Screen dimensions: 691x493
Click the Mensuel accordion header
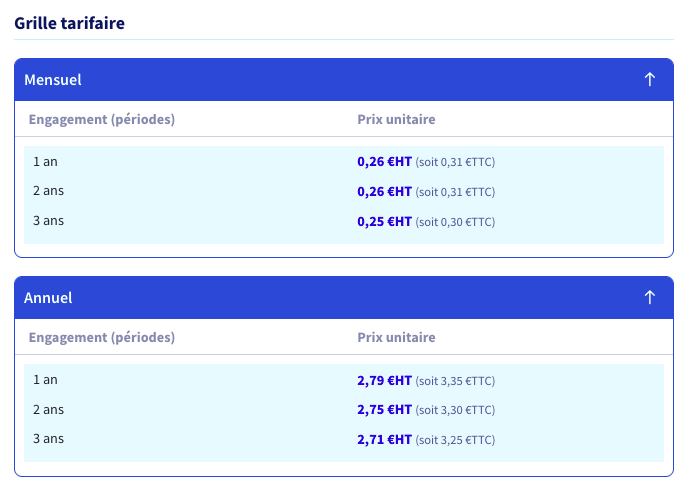coord(344,80)
